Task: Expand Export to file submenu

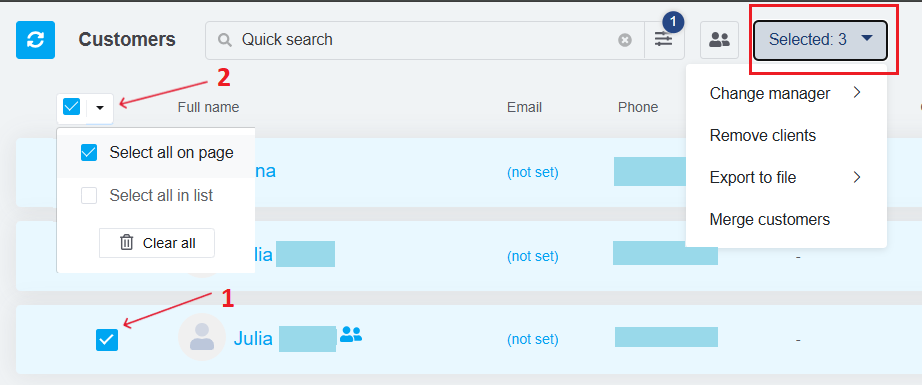Action: click(786, 178)
